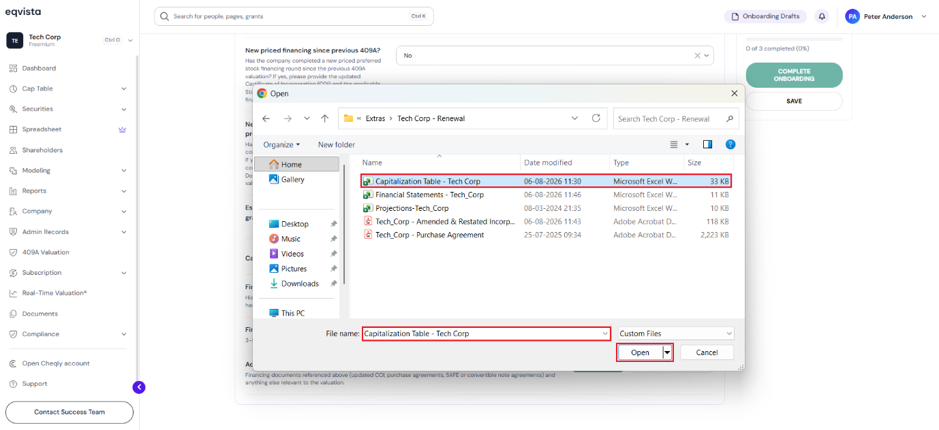
Task: Open the dialog help icon
Action: [730, 144]
